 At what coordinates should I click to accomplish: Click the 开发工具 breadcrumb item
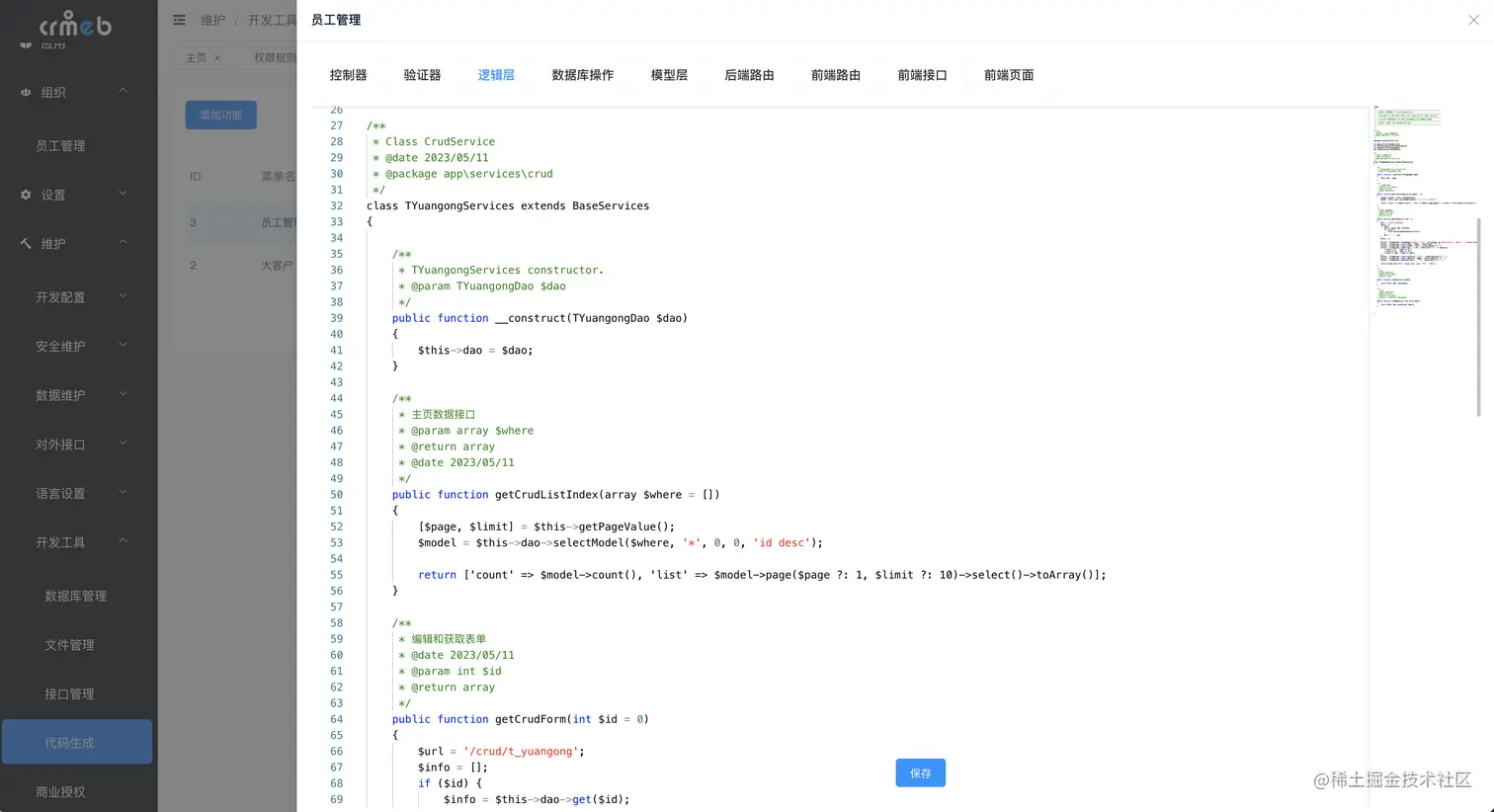[272, 20]
